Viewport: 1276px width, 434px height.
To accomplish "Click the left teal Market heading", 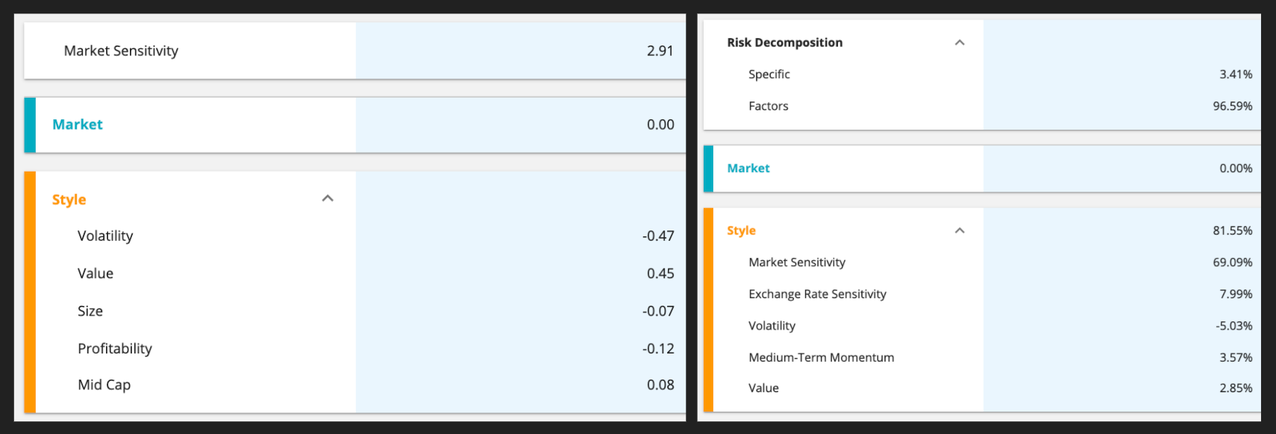I will pyautogui.click(x=77, y=125).
